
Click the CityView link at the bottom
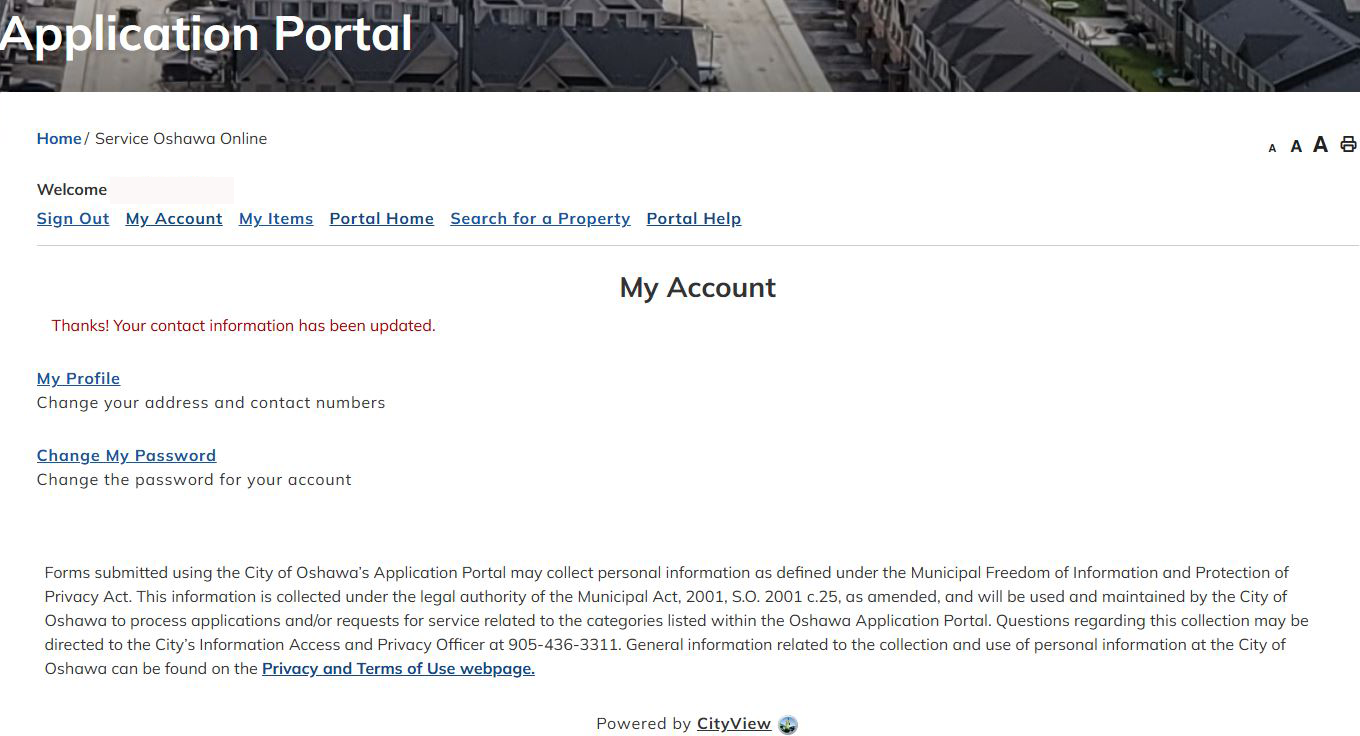[735, 723]
